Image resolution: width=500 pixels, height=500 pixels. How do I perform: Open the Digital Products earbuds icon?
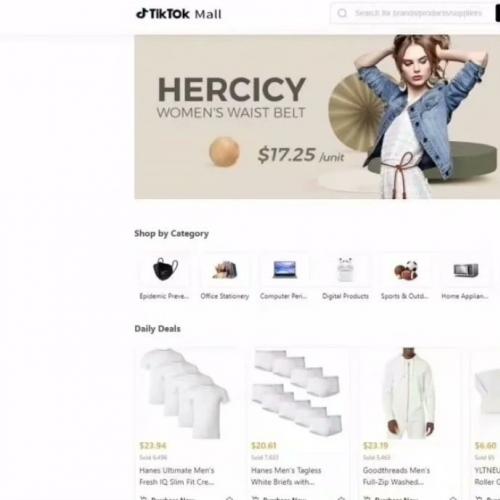tap(345, 269)
